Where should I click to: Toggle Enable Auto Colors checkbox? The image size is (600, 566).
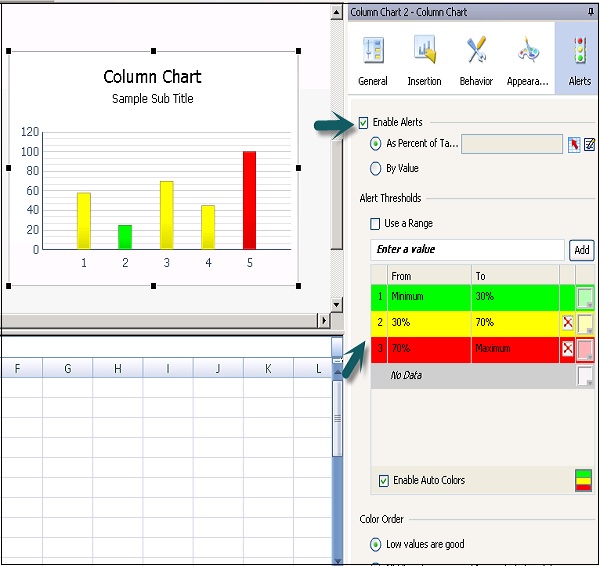click(x=384, y=481)
